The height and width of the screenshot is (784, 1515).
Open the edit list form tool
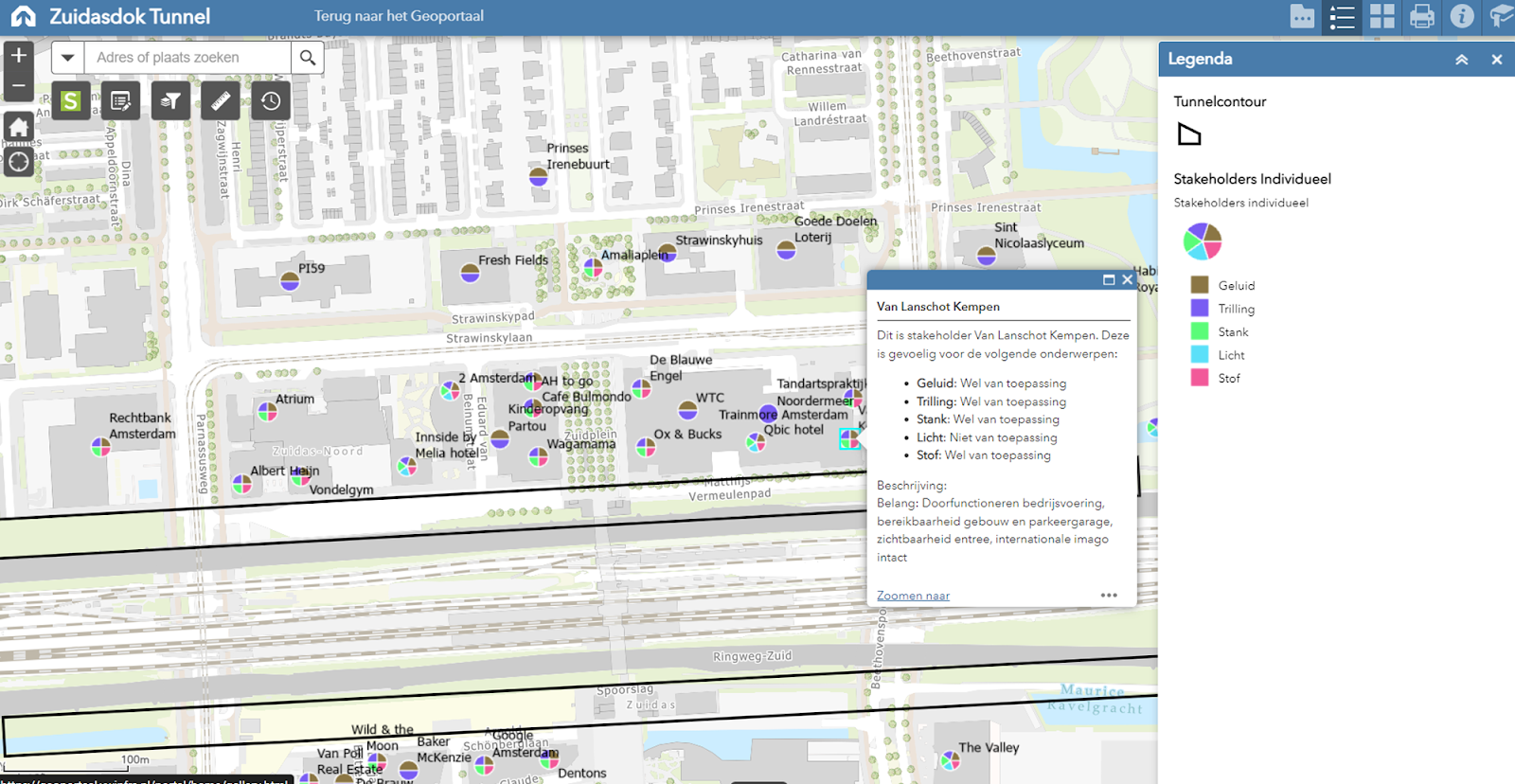[120, 101]
